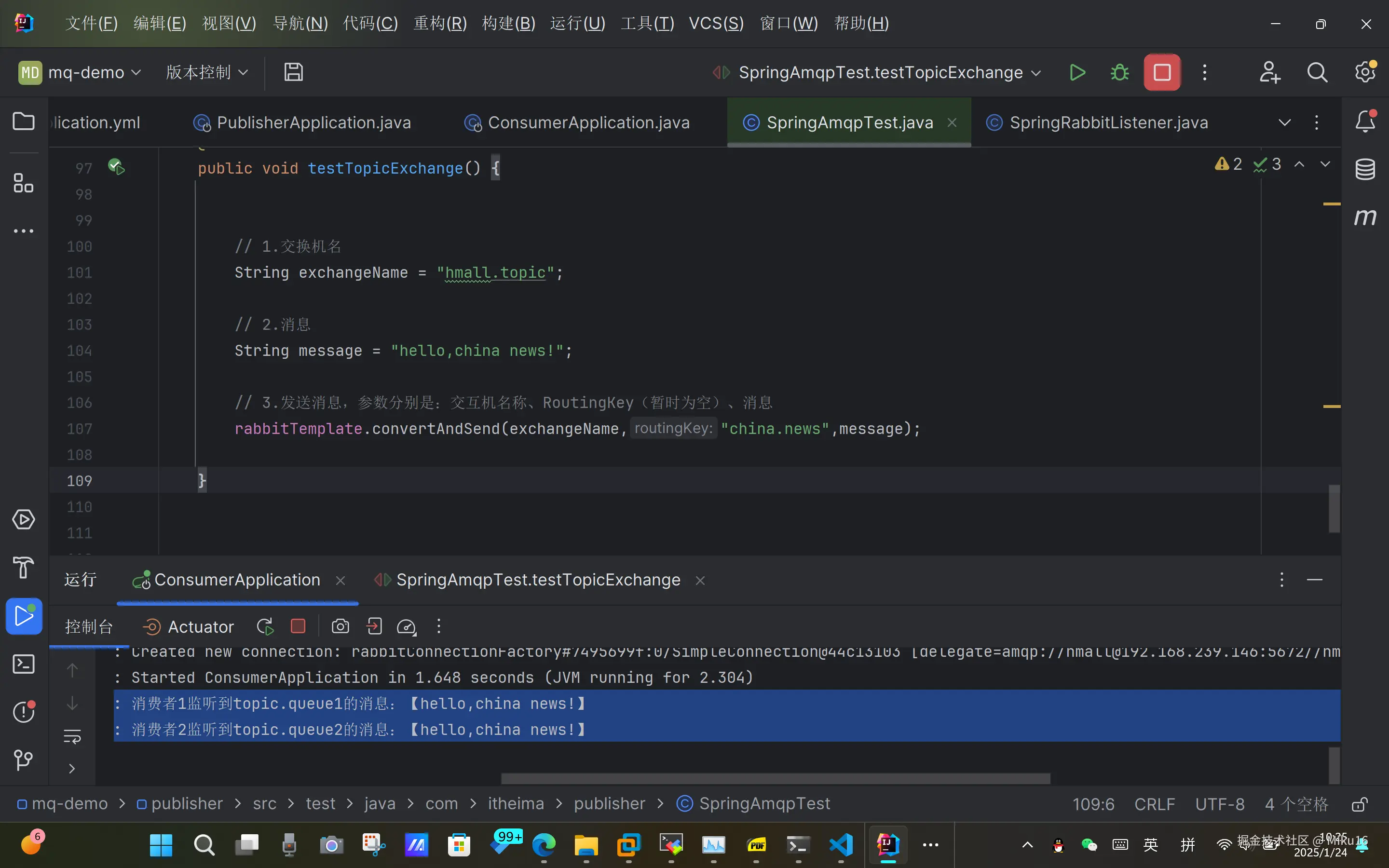Click the Save All disk icon
Image resolution: width=1389 pixels, height=868 pixels.
pos(293,72)
